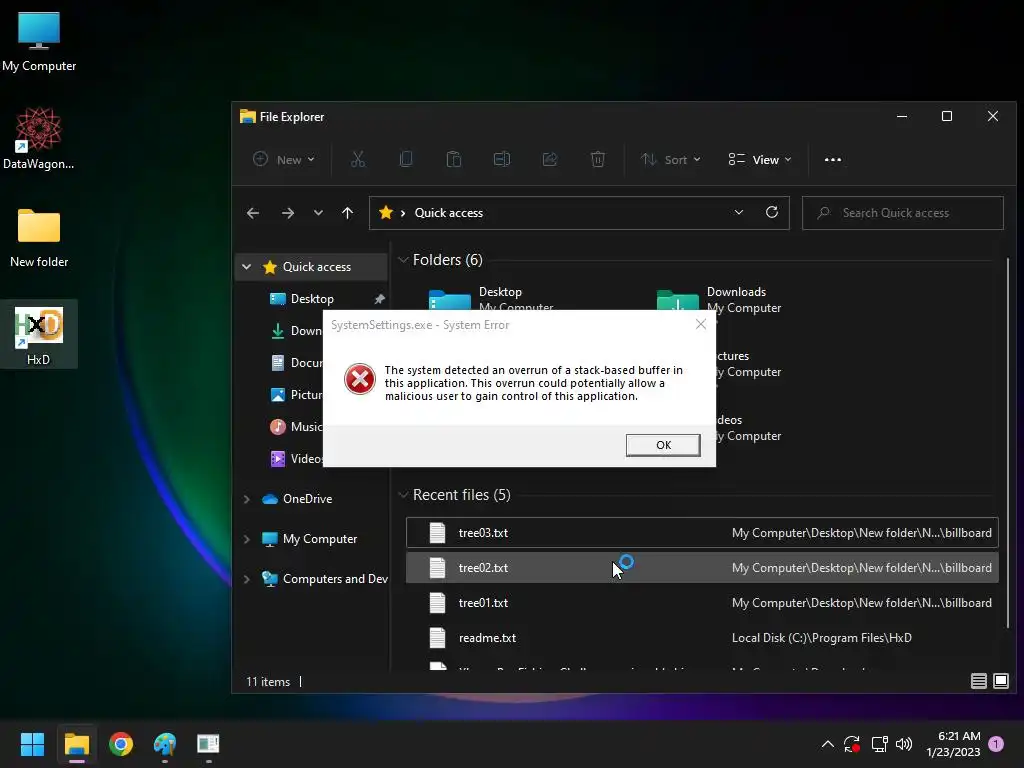Image resolution: width=1024 pixels, height=768 pixels.
Task: Click the Share toolbar icon
Action: (549, 159)
